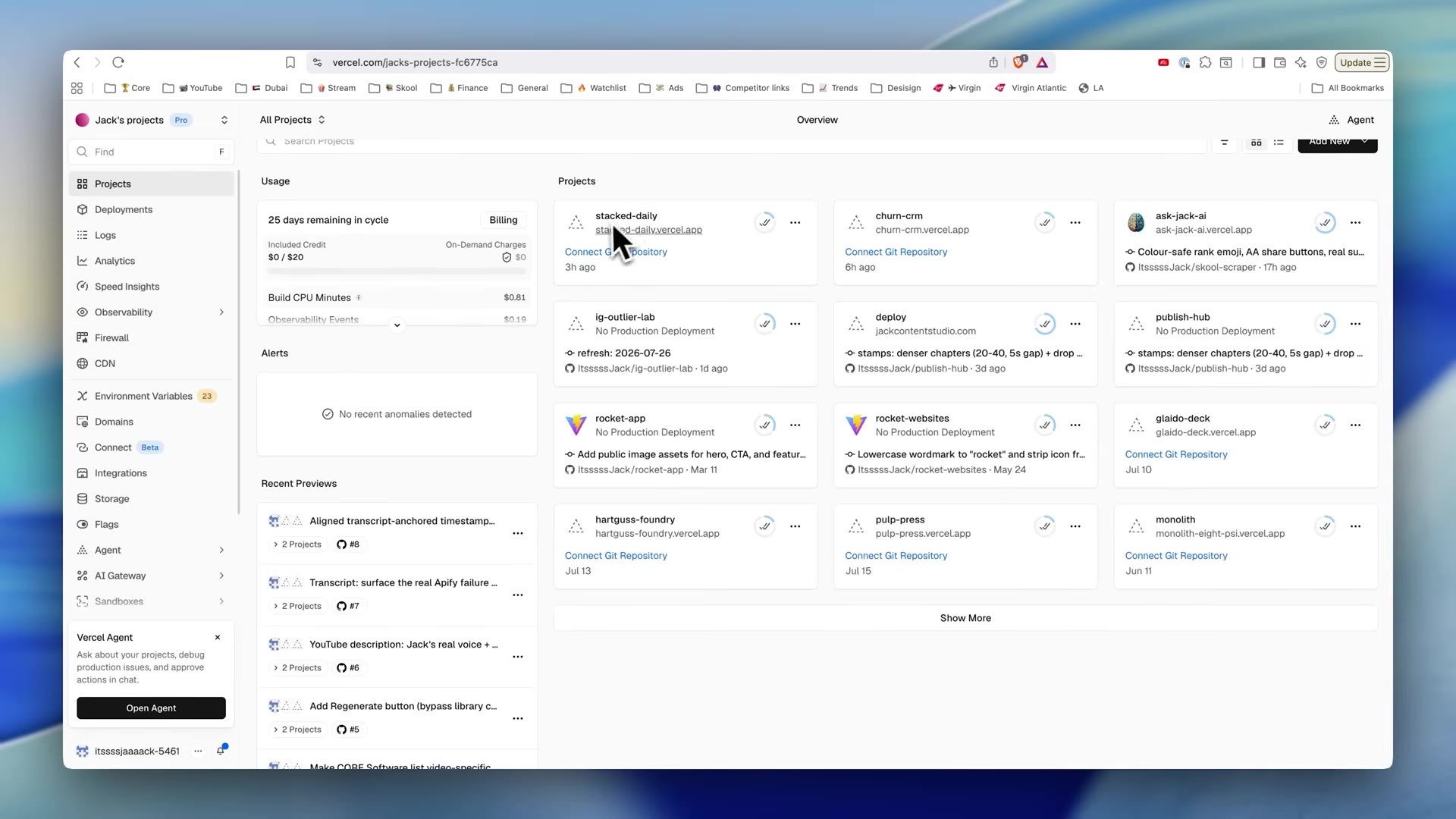Click the Open Agent button
Image resolution: width=1456 pixels, height=819 pixels.
click(x=151, y=708)
